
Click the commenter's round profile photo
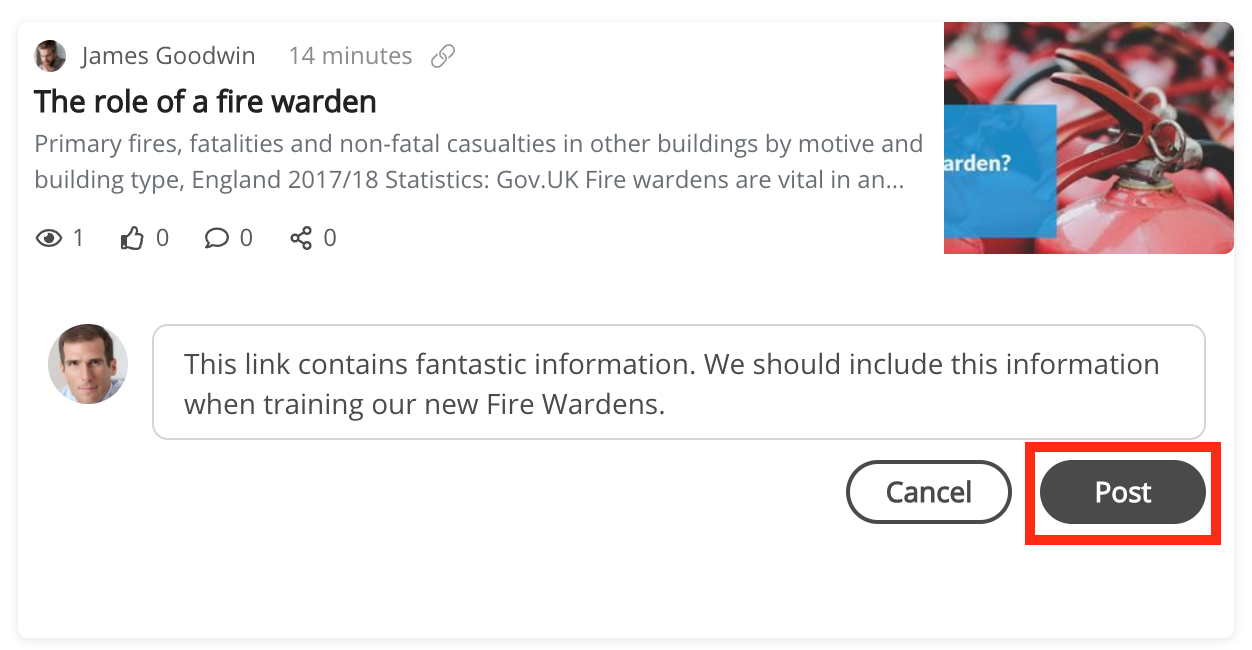[x=88, y=364]
